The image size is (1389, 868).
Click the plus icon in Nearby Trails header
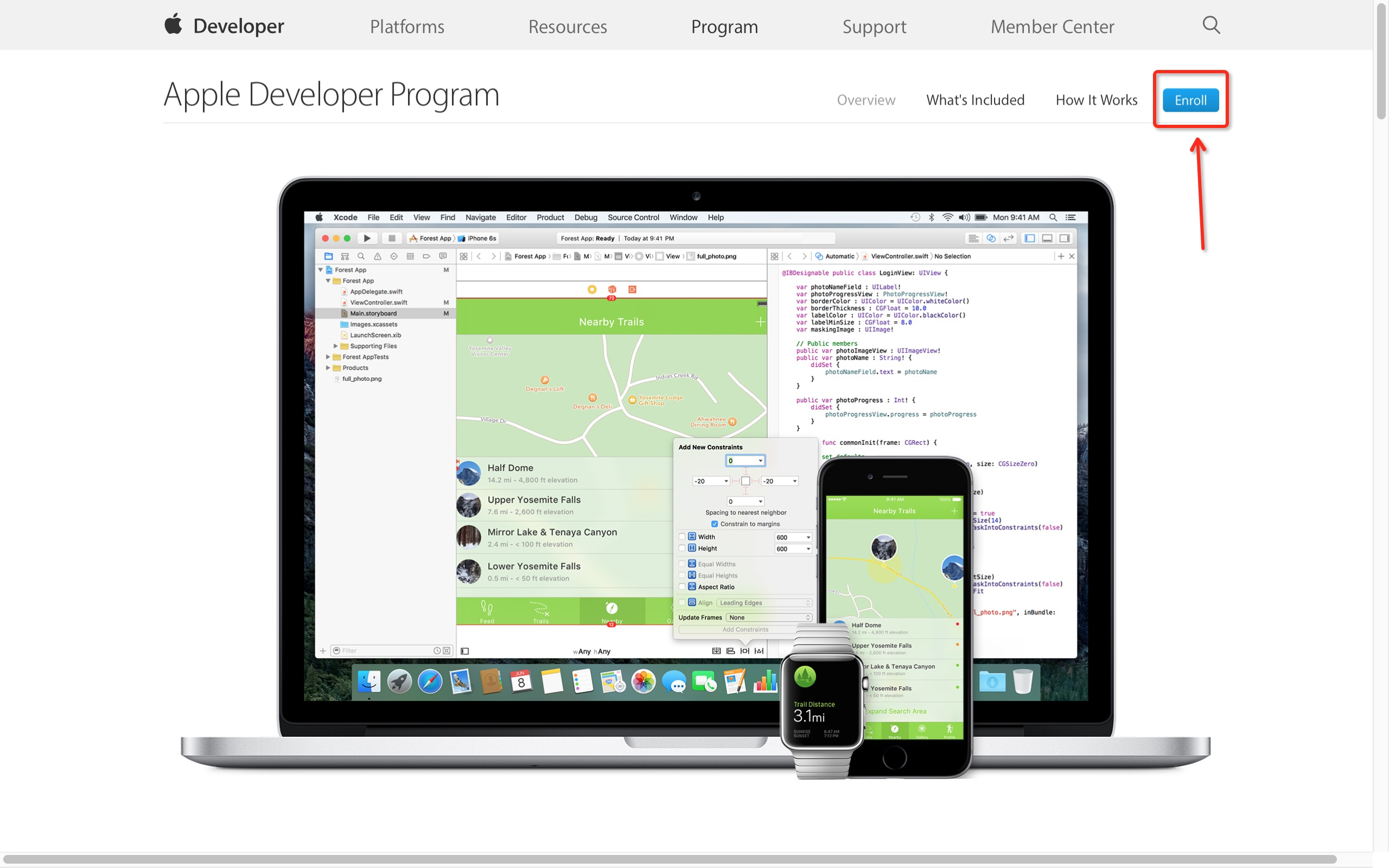[x=760, y=322]
